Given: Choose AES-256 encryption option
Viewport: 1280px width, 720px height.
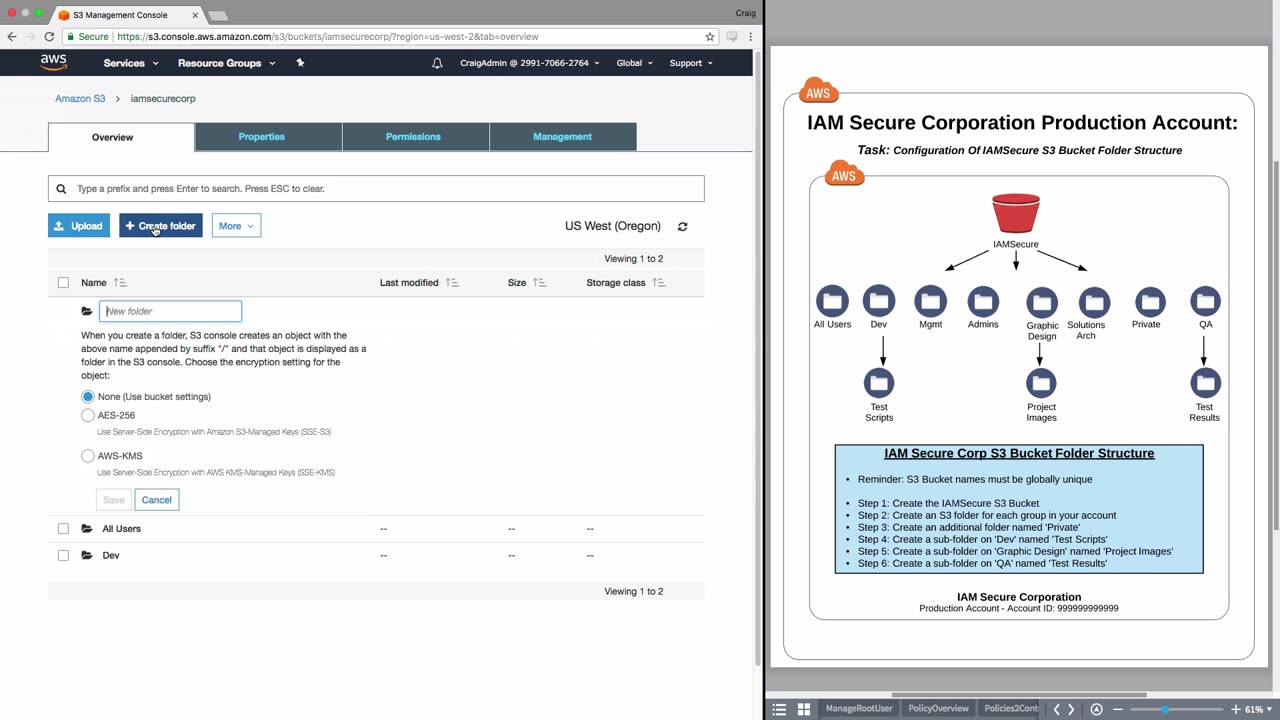Looking at the screenshot, I should point(88,415).
